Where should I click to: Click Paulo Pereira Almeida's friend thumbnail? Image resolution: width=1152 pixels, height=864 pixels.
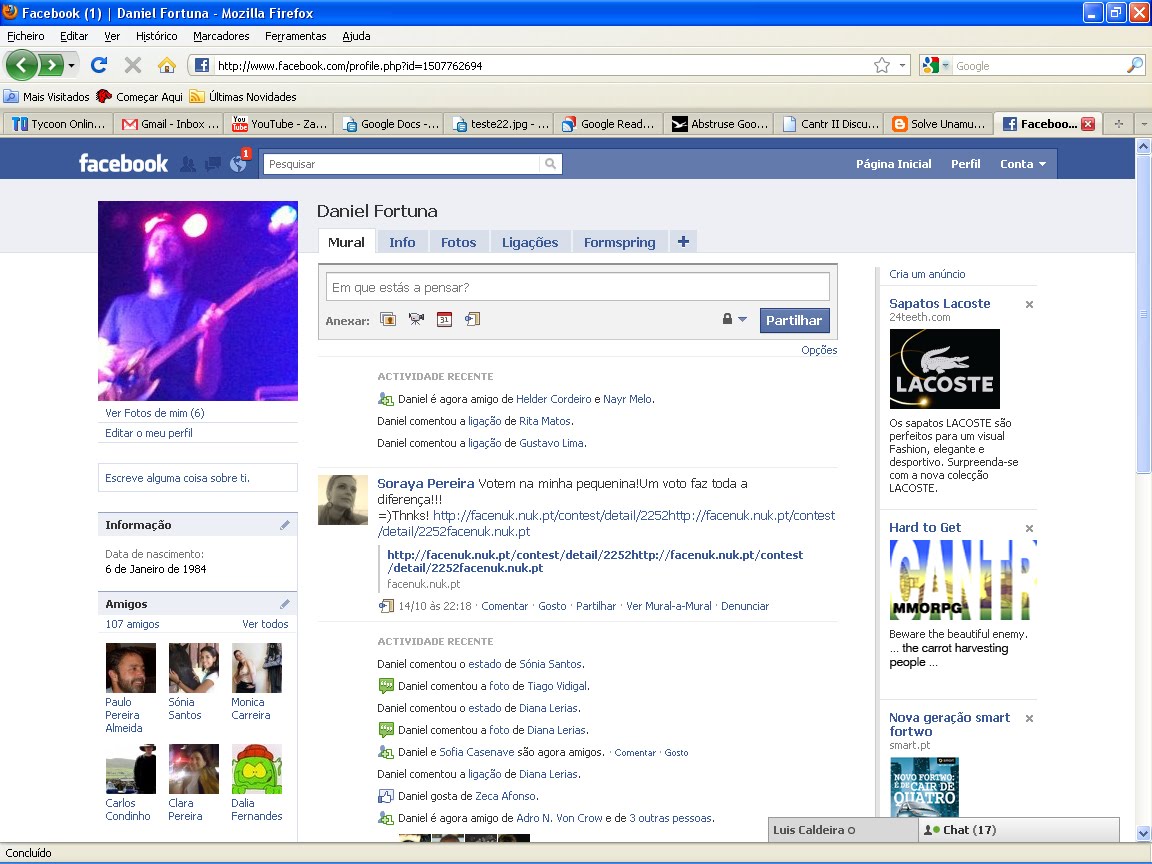[131, 668]
